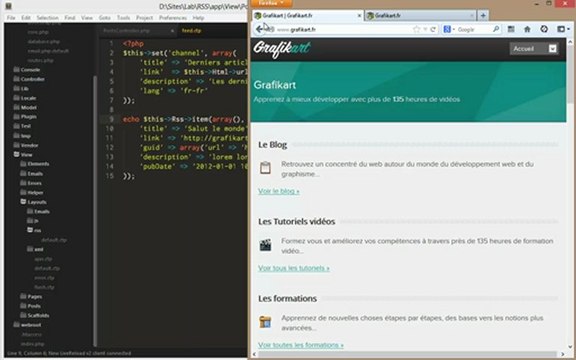
Task: Follow the 'Voir le blog' link
Action: point(278,191)
